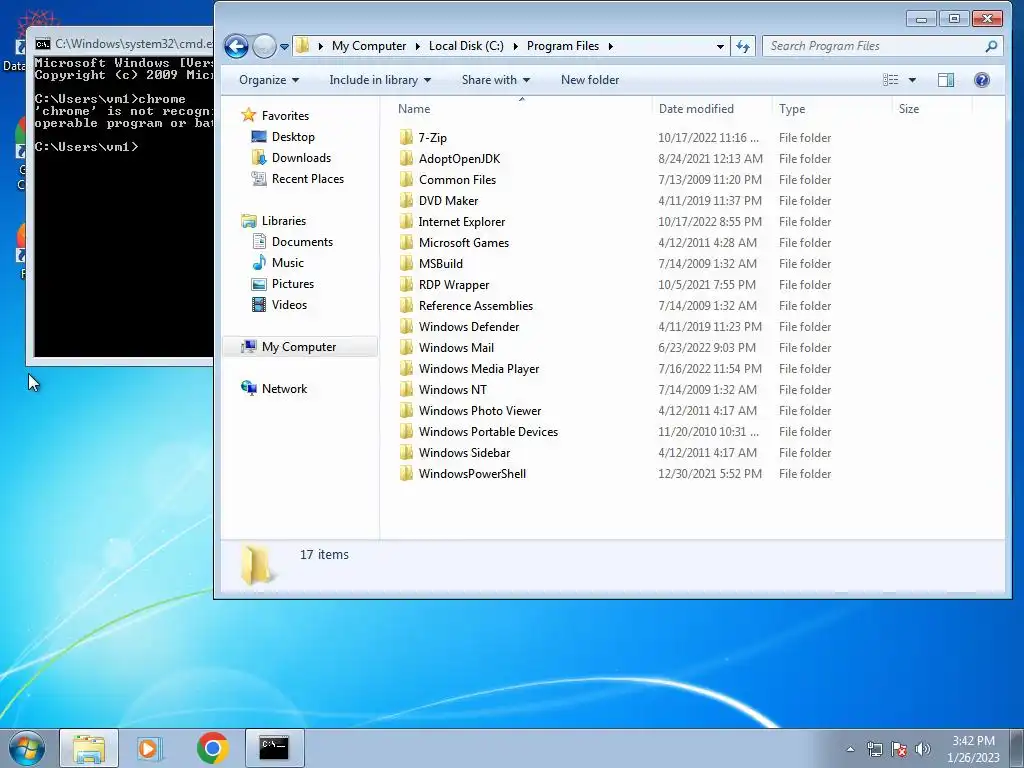Open Videos library
The image size is (1024, 768).
(289, 304)
